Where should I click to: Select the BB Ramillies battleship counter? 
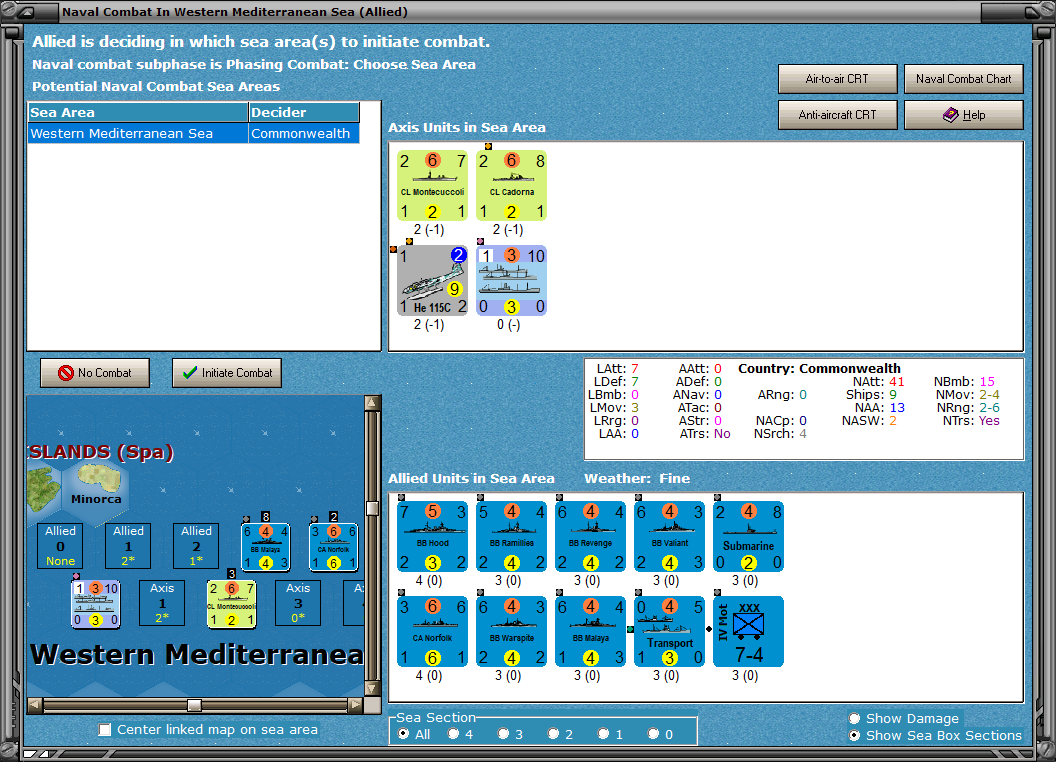tap(511, 536)
